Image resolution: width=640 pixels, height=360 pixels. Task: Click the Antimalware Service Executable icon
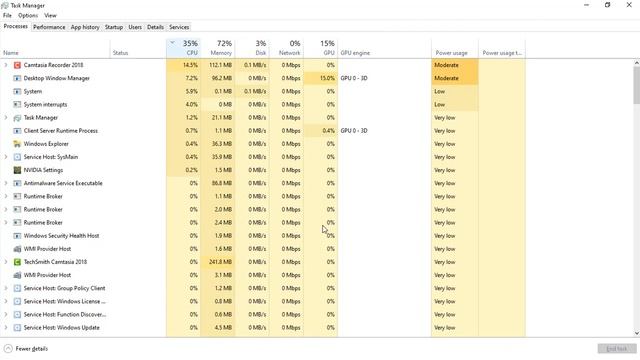click(x=17, y=183)
